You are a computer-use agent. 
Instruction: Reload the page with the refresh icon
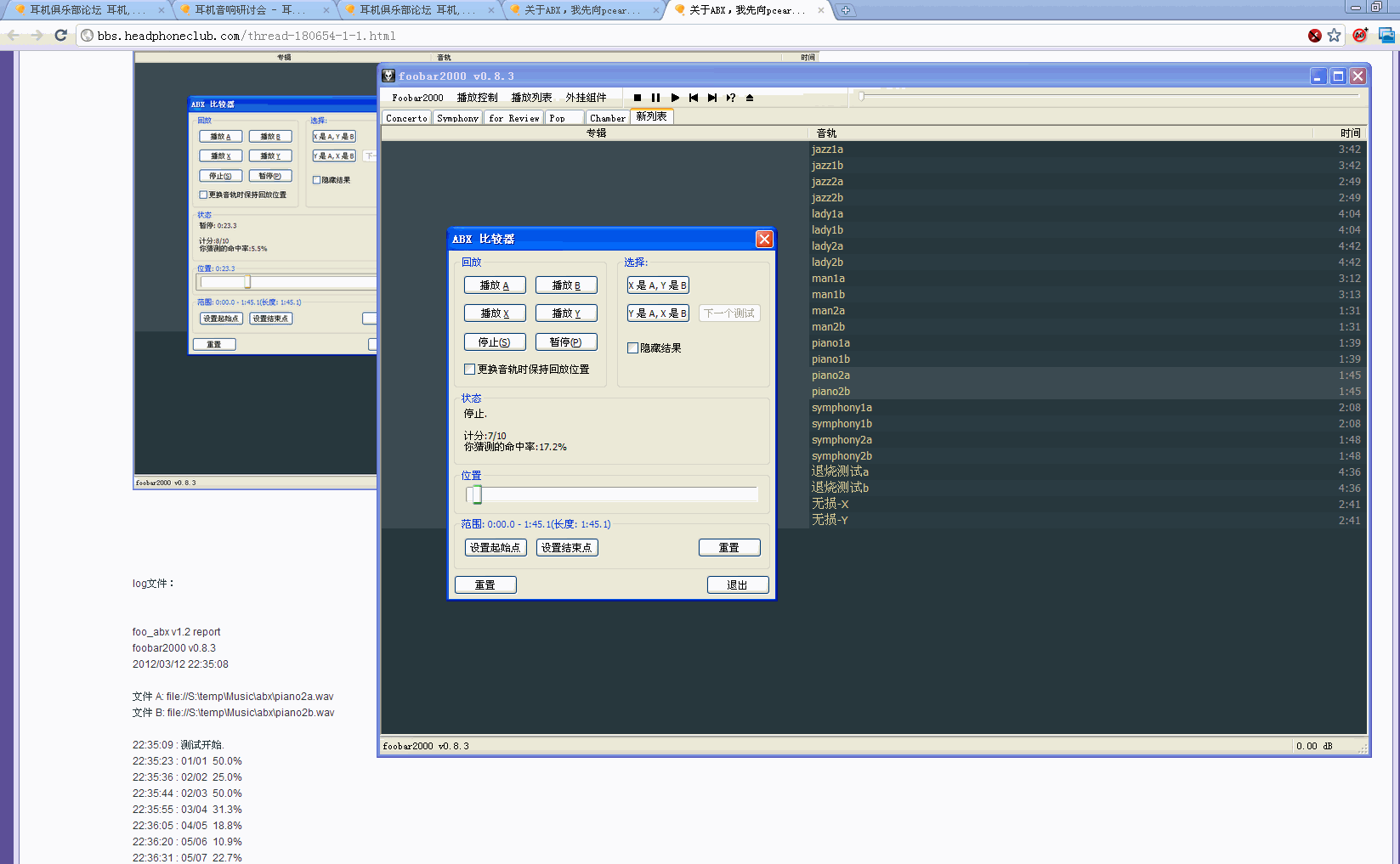coord(60,36)
